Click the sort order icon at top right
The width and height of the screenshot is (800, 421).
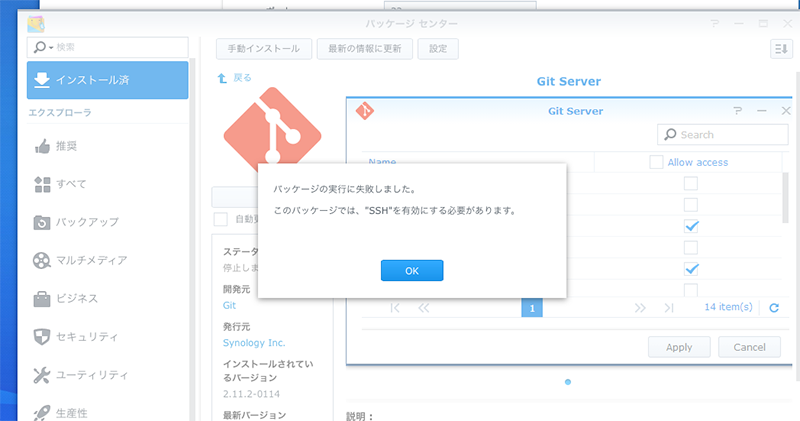(x=781, y=49)
